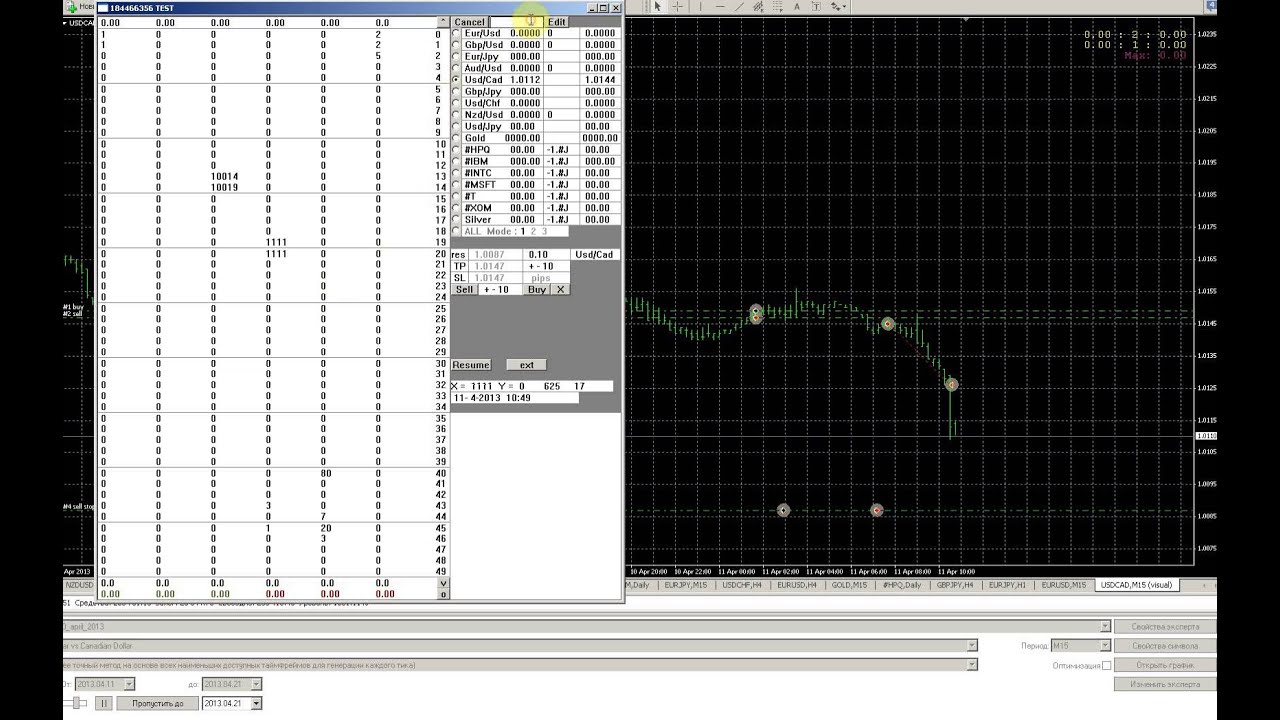Screen dimensions: 1280x720
Task: Pick the vertical line drawing tool
Action: (700, 6)
